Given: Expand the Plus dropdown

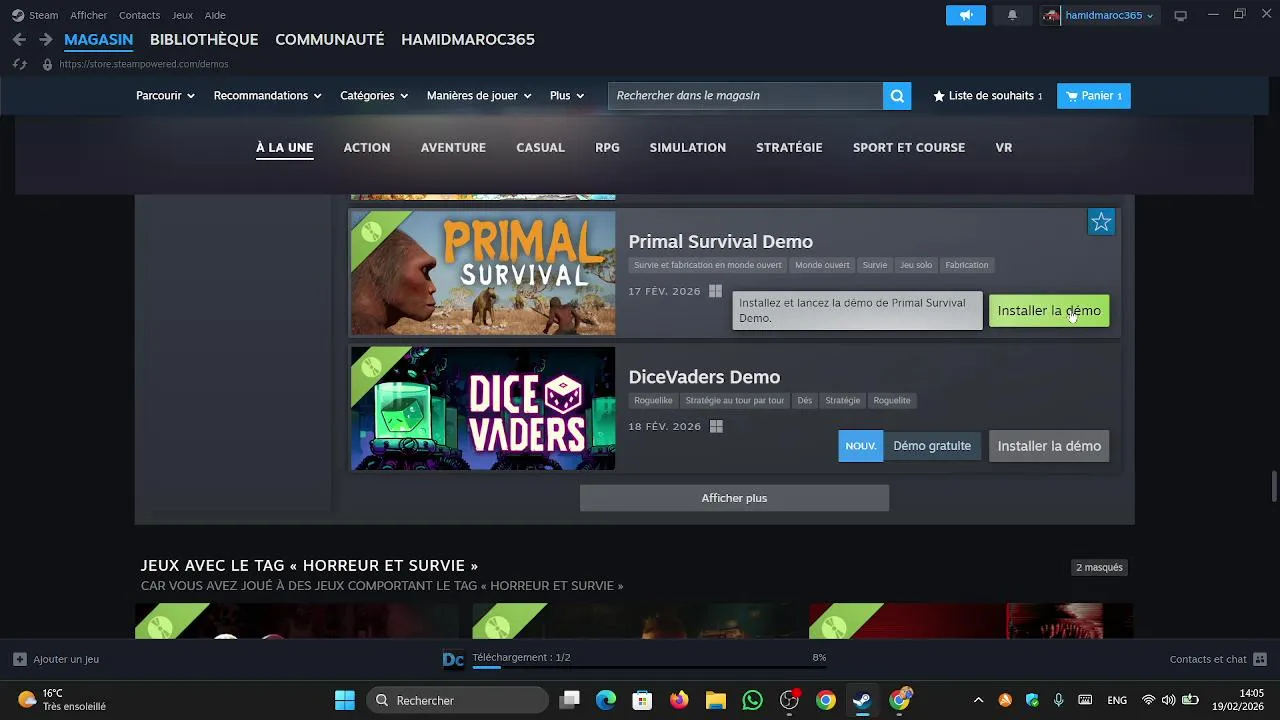Looking at the screenshot, I should [x=566, y=96].
